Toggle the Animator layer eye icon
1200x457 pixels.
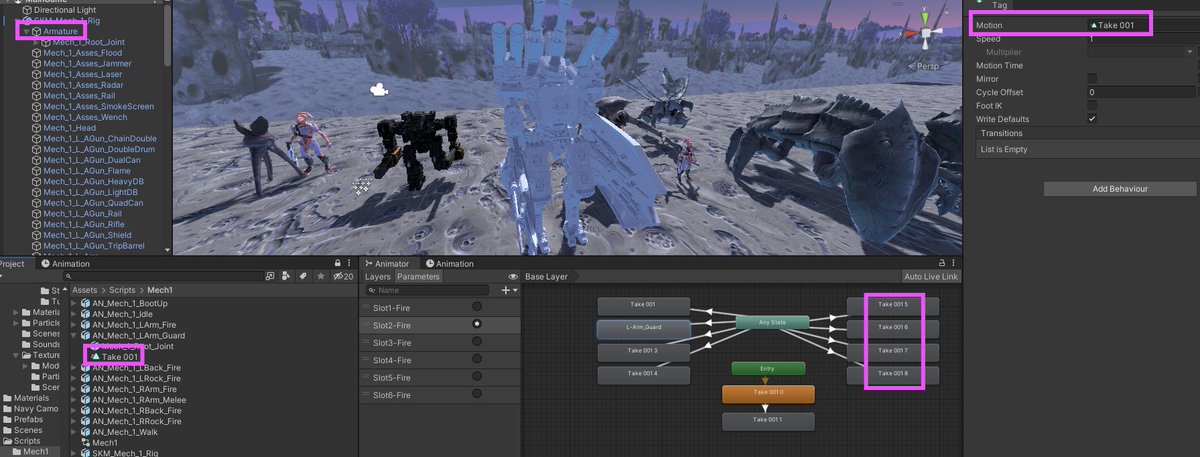click(513, 277)
